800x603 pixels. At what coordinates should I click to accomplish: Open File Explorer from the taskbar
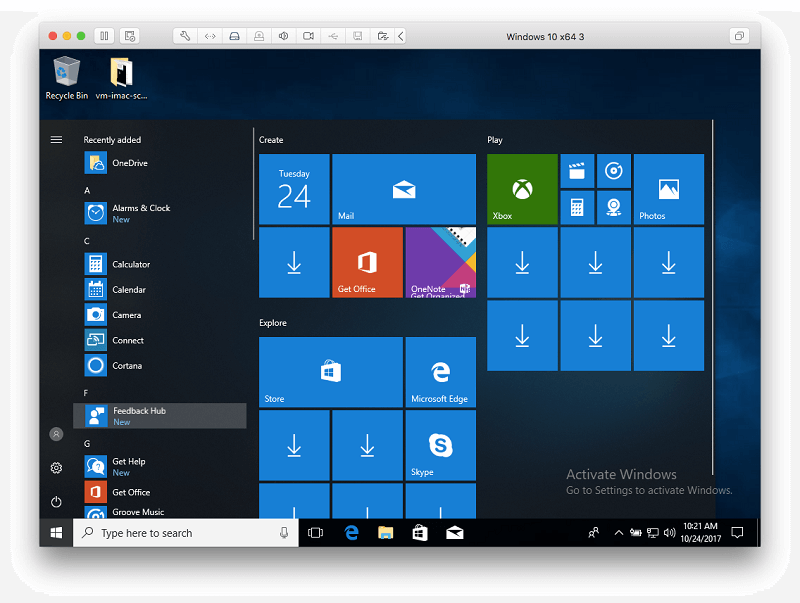385,533
